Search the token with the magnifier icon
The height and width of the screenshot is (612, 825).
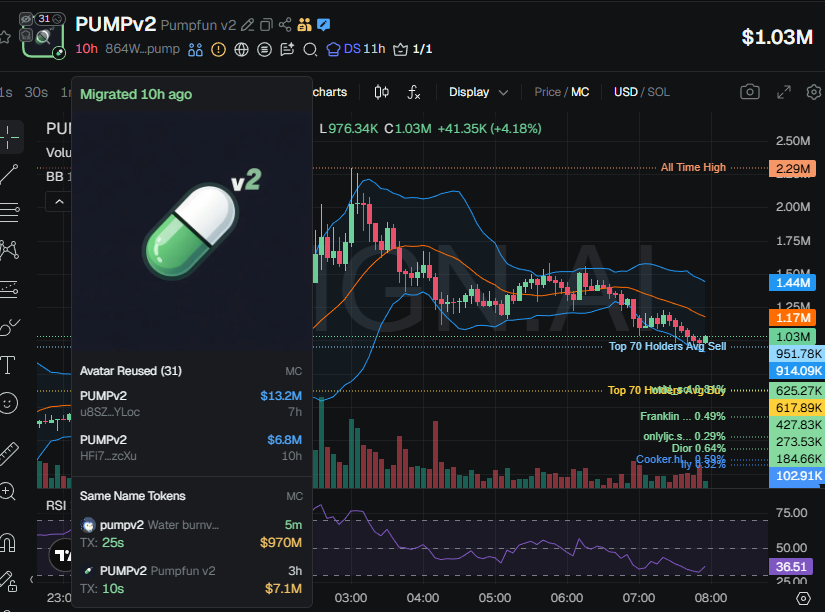[310, 49]
